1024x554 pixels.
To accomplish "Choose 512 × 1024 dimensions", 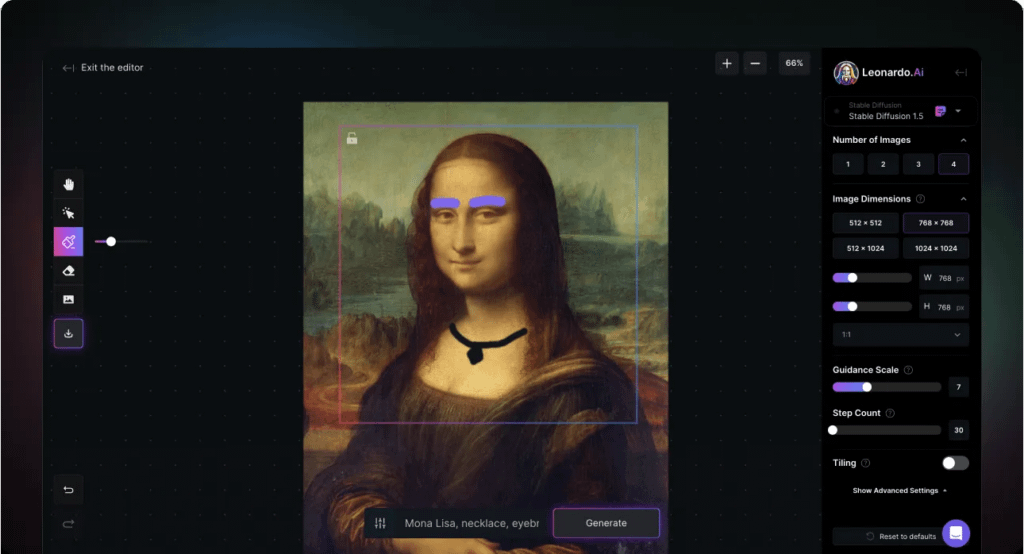I will point(865,248).
